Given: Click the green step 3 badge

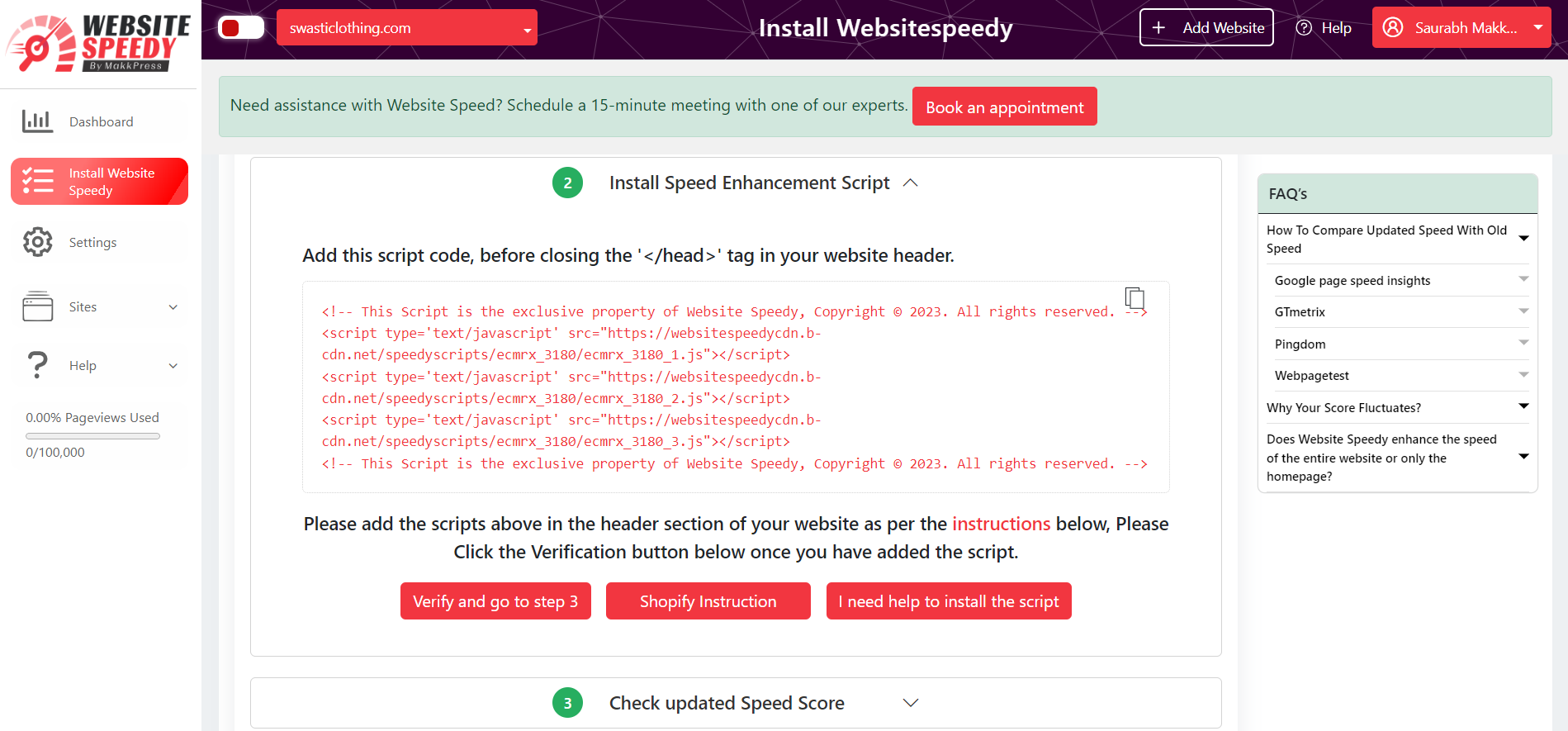Looking at the screenshot, I should pyautogui.click(x=567, y=703).
